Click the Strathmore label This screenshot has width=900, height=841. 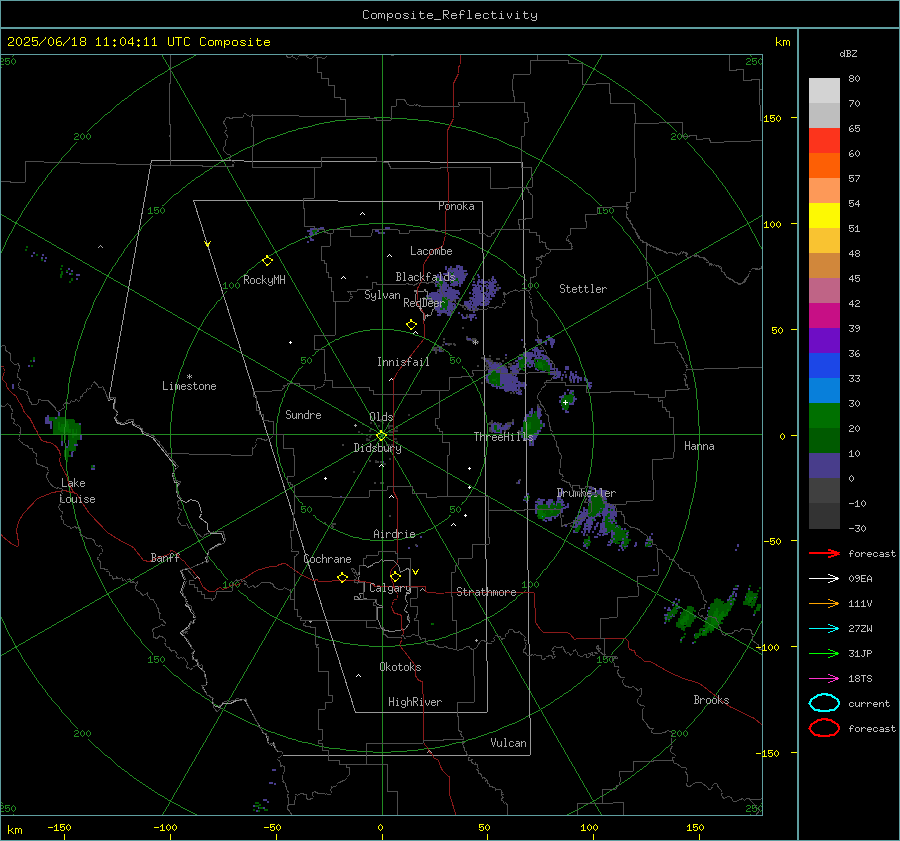(486, 592)
